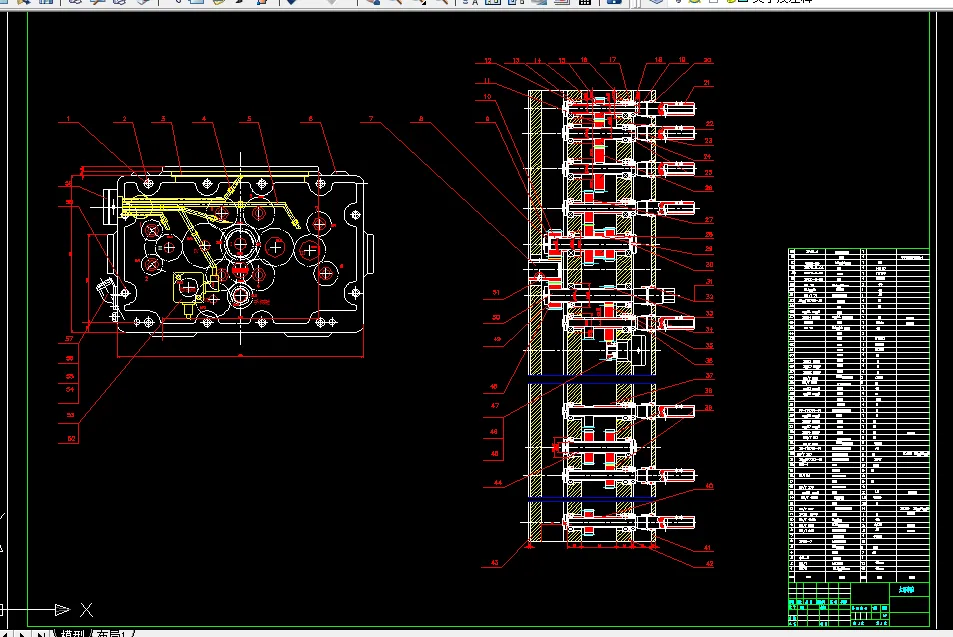
Task: Select part balloon number 18
Action: (659, 60)
